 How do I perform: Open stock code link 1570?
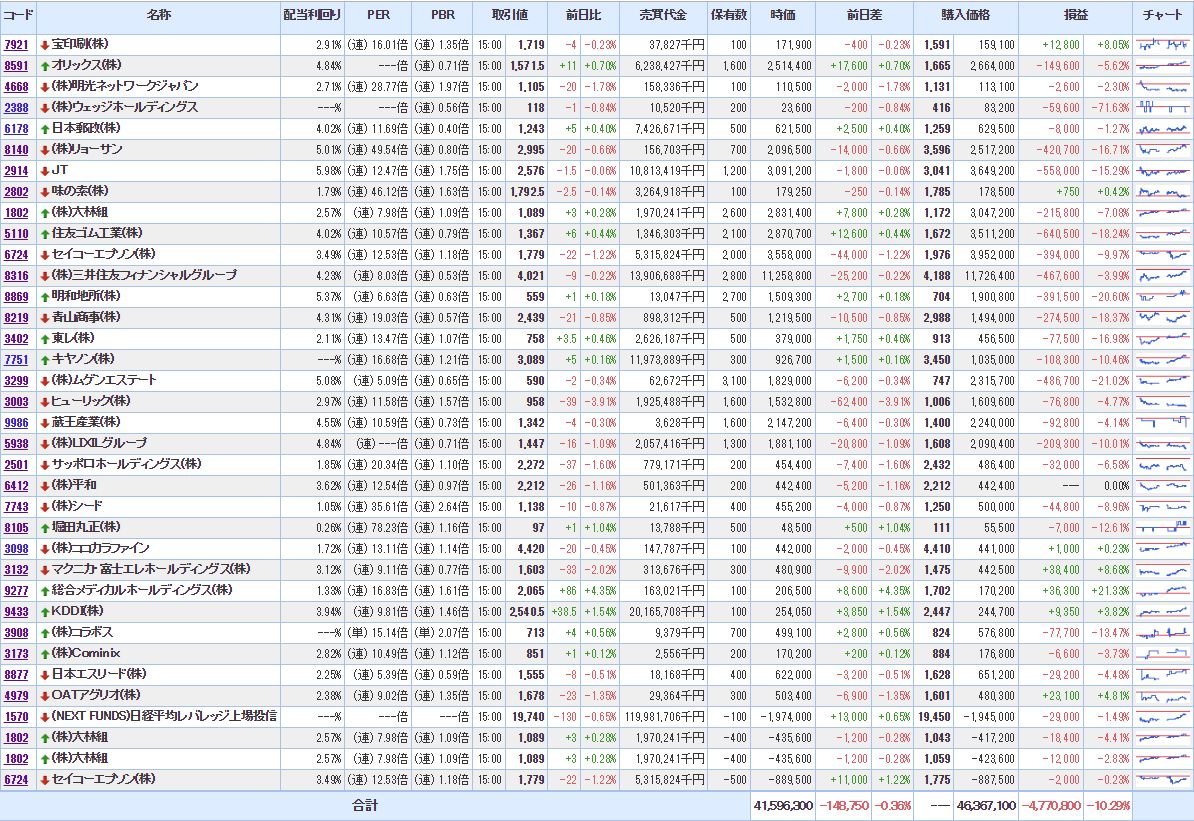pyautogui.click(x=16, y=716)
